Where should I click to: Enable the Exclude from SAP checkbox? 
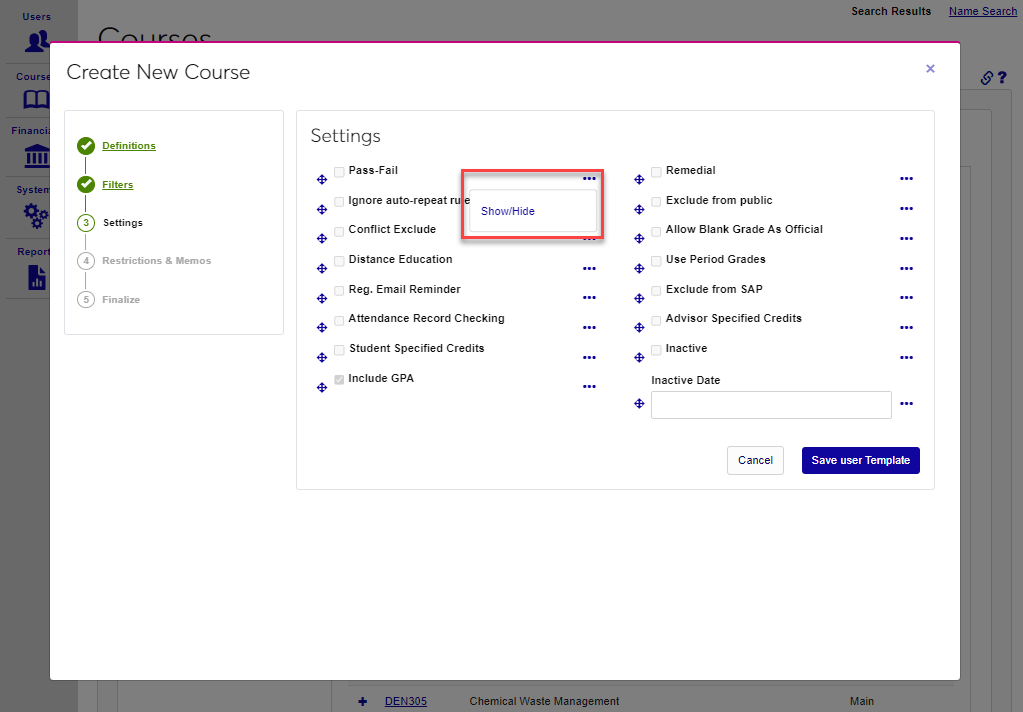coord(656,291)
